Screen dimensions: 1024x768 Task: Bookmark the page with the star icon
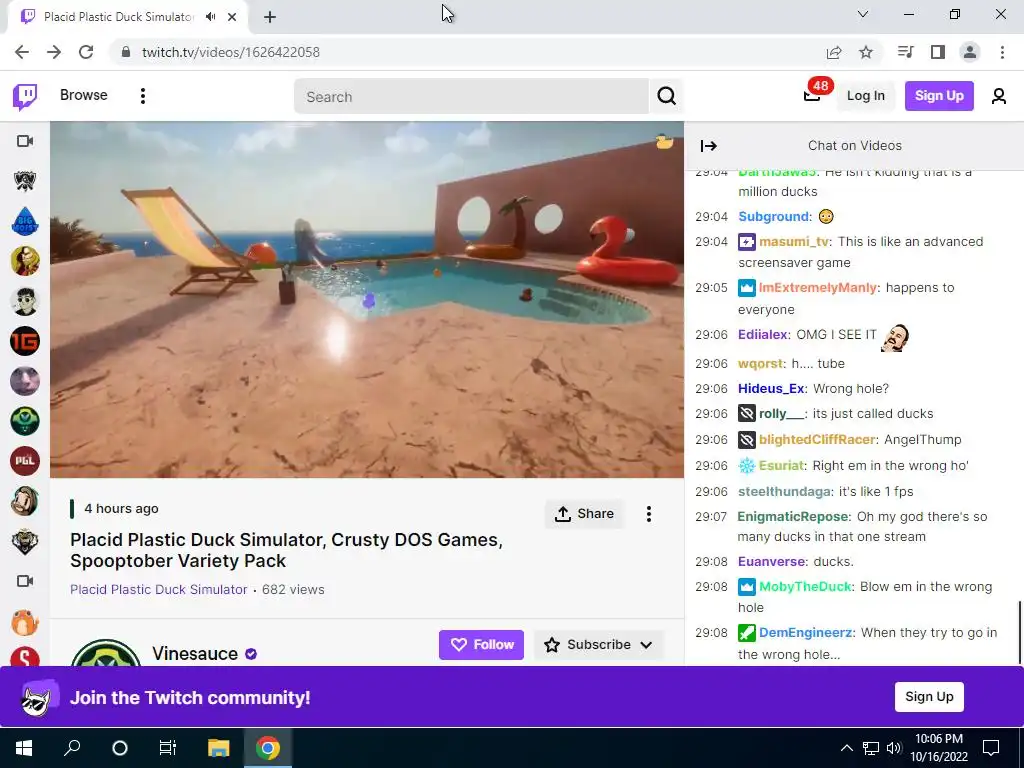click(x=866, y=52)
